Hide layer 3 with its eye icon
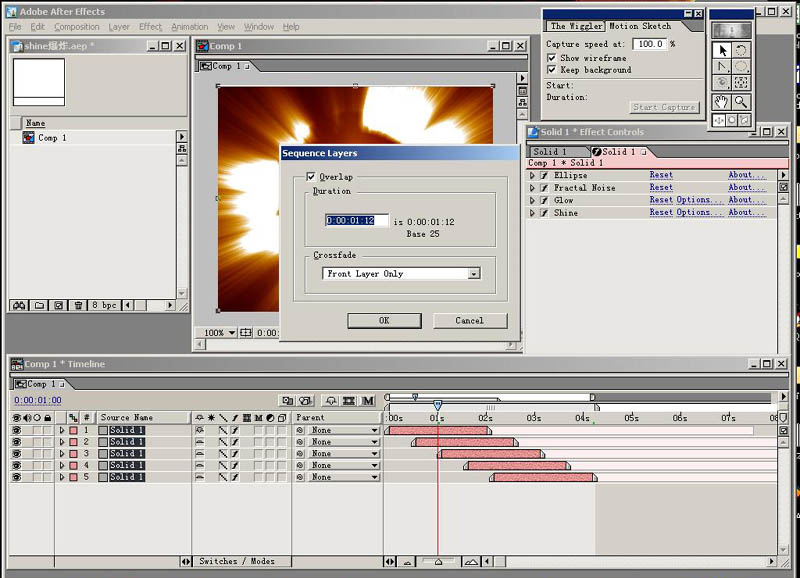 (x=16, y=454)
